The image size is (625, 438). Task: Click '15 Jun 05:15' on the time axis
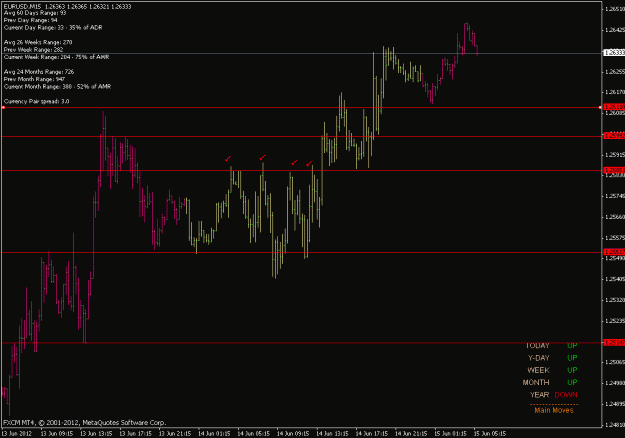[490, 434]
